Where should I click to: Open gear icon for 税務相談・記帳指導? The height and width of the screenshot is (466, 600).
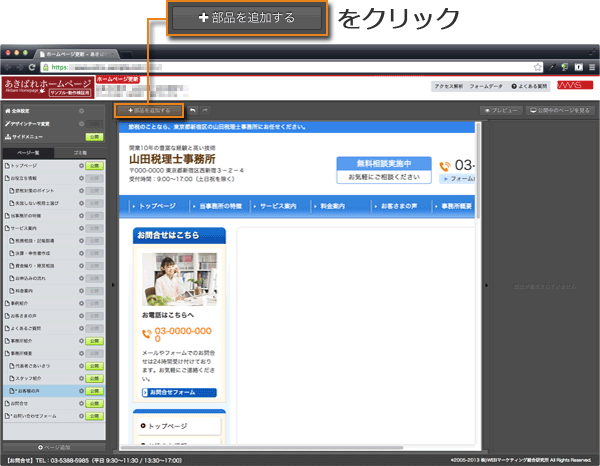(x=81, y=241)
